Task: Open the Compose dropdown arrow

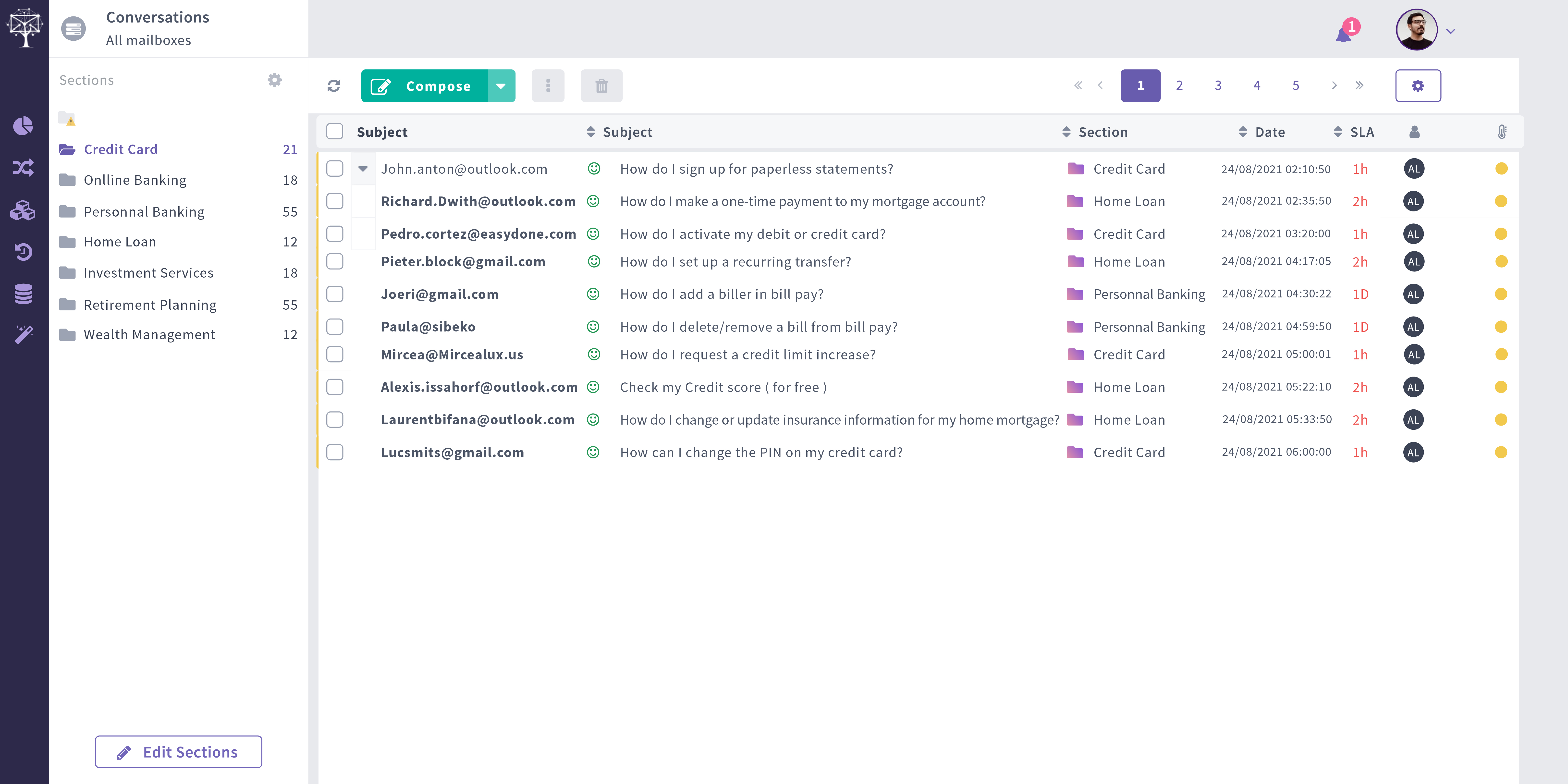Action: pyautogui.click(x=501, y=86)
